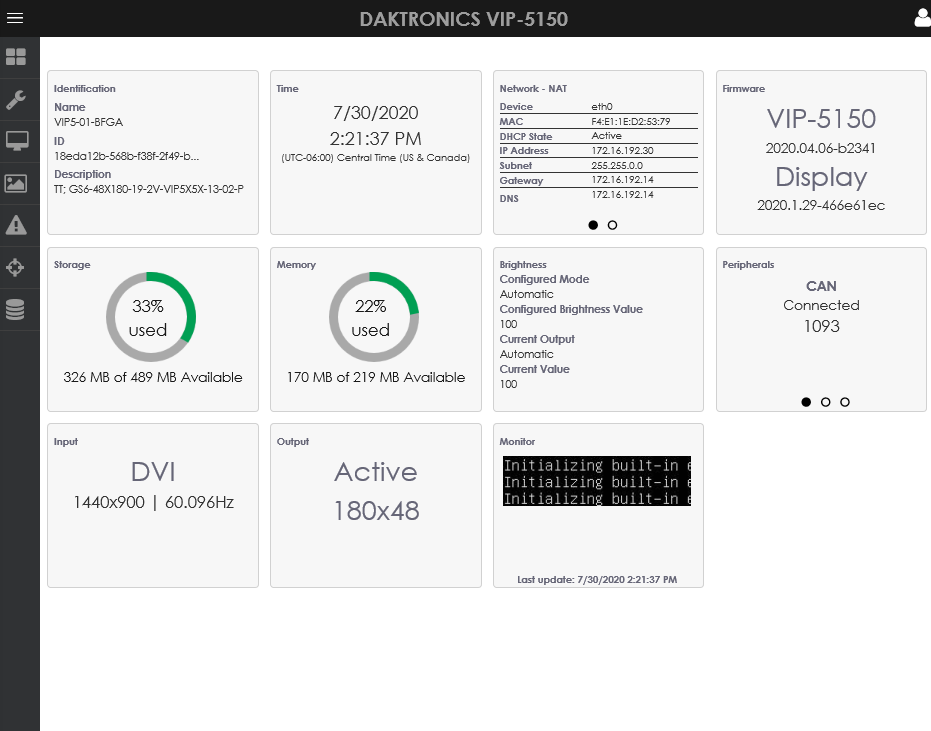Open the Firmware VIP-5150 card

820,150
